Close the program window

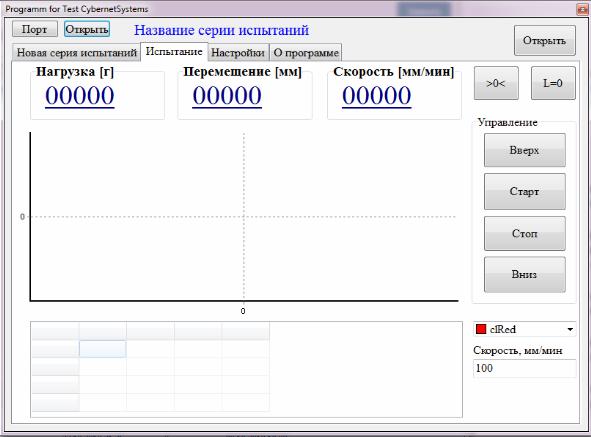[x=582, y=9]
